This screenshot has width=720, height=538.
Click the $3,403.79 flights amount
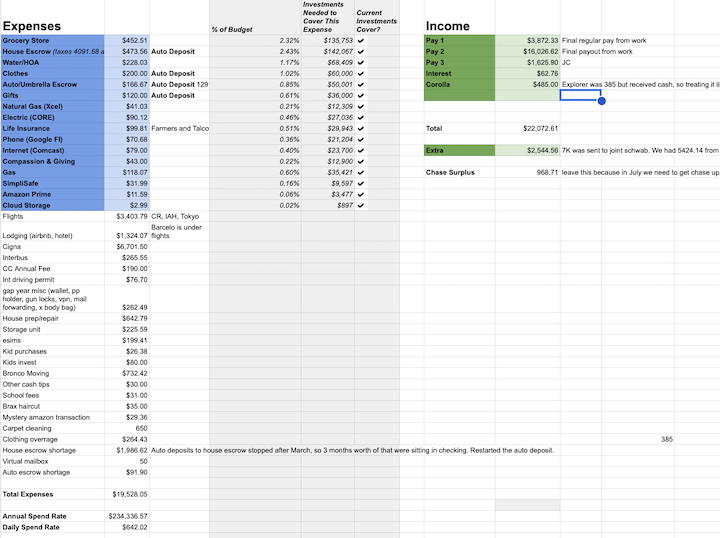coord(127,217)
